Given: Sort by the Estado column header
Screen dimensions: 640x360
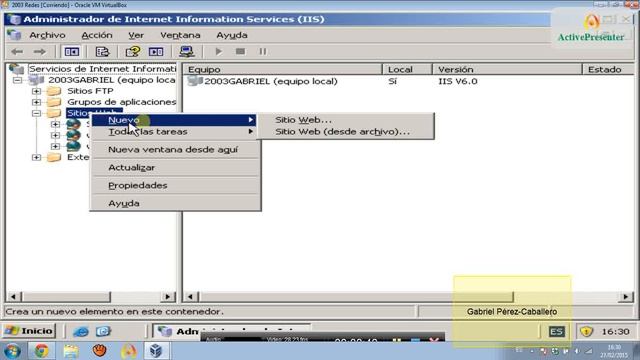Looking at the screenshot, I should (x=609, y=69).
